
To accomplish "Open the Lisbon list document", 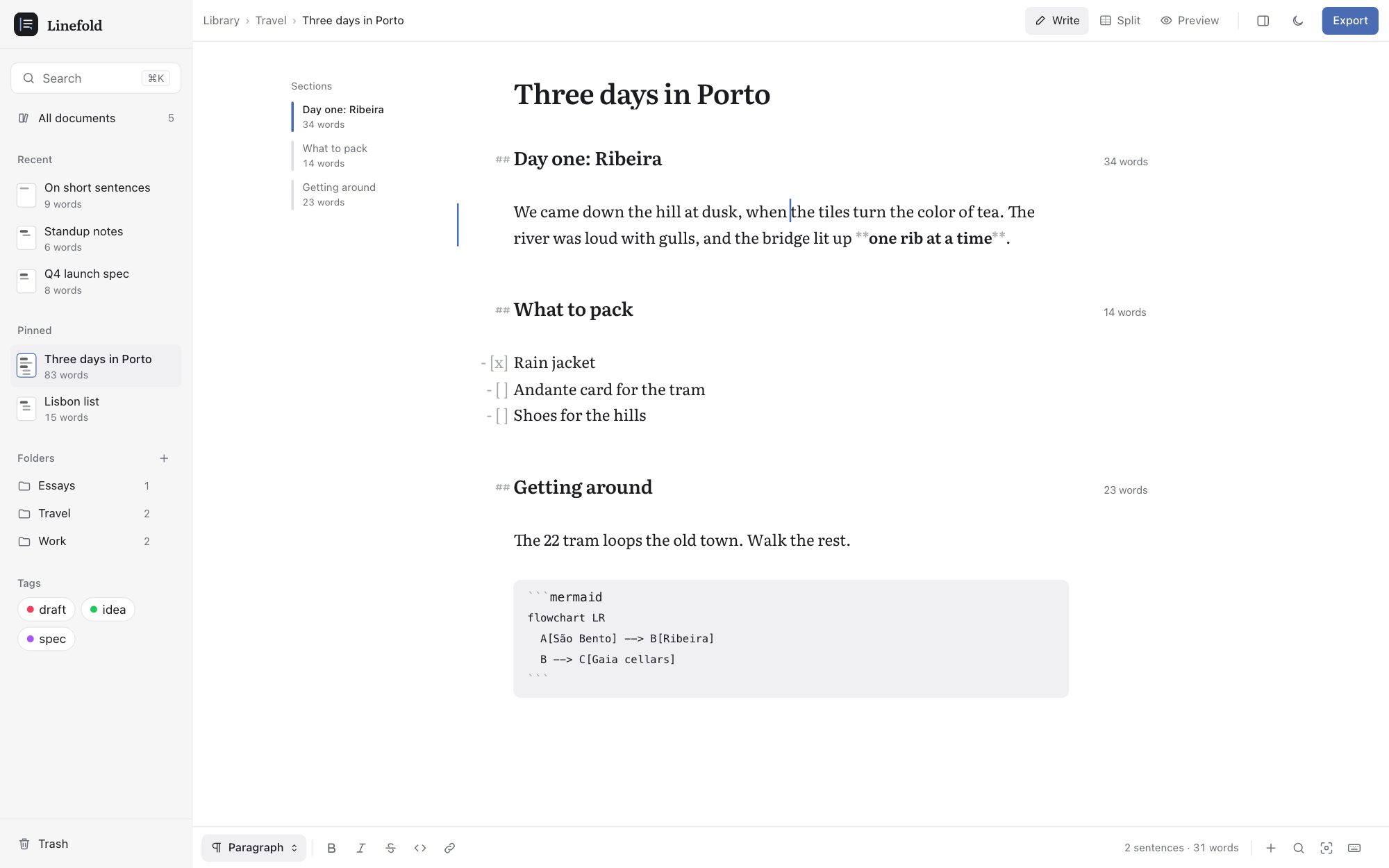I will (x=96, y=408).
